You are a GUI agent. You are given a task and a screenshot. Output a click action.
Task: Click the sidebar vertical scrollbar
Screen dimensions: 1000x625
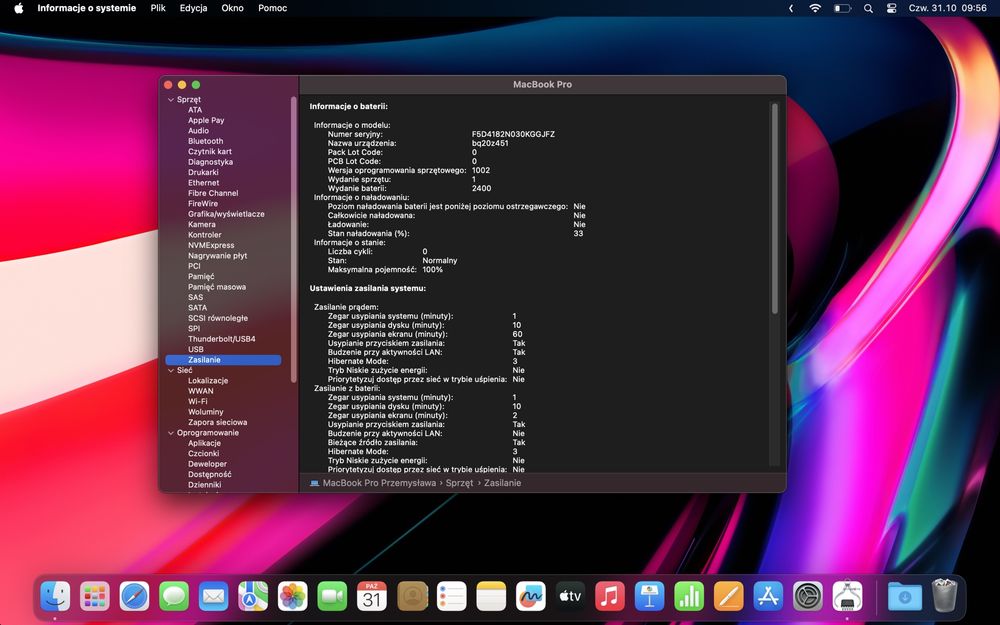293,239
